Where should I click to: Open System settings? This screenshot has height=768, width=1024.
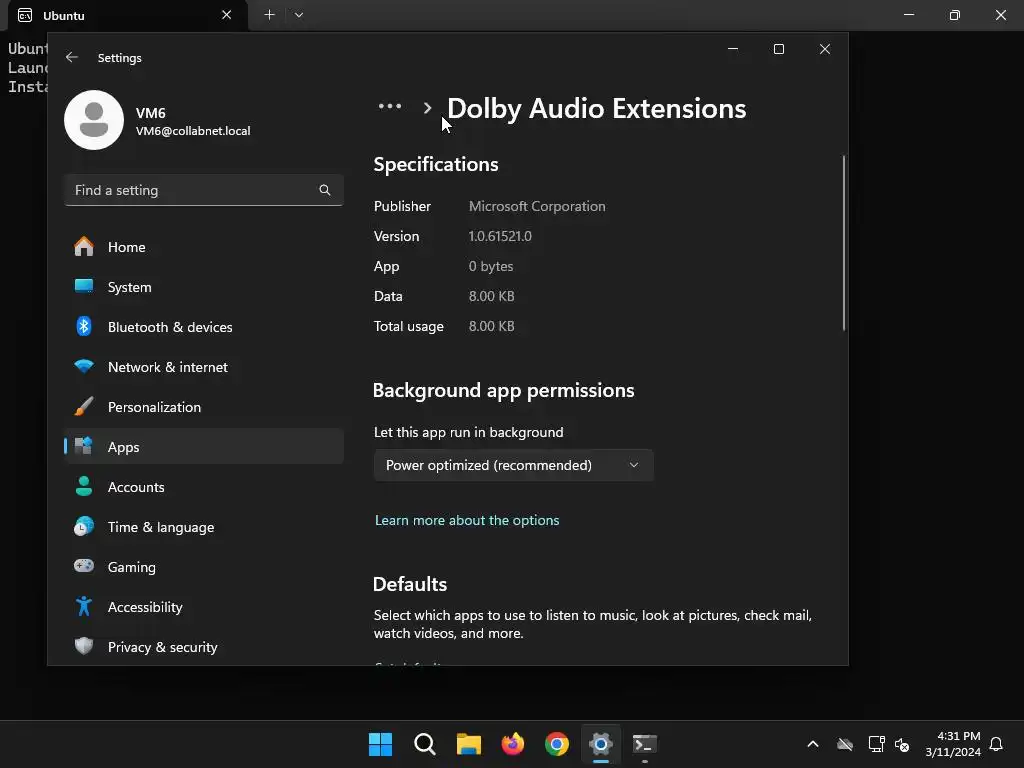click(204, 287)
